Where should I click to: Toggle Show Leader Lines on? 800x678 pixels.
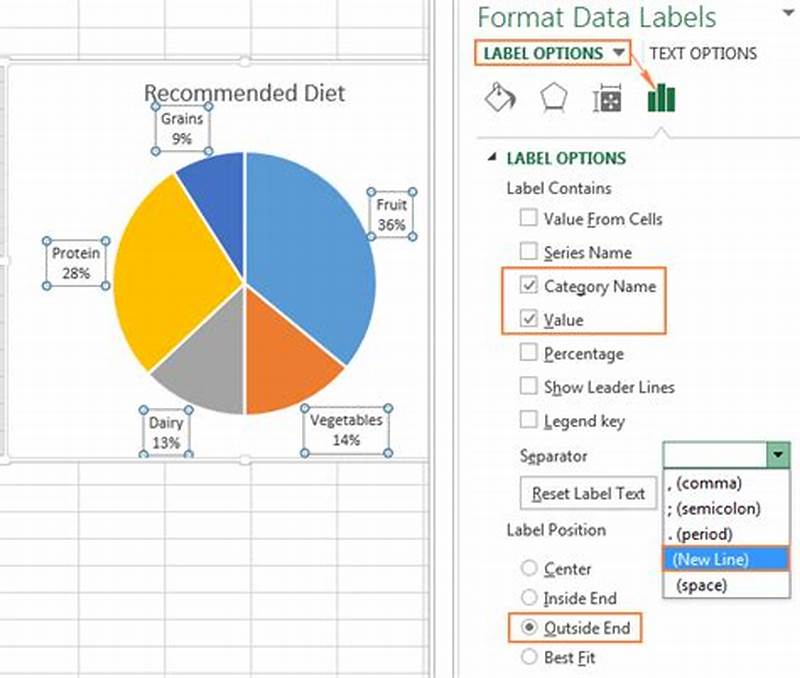tap(528, 387)
